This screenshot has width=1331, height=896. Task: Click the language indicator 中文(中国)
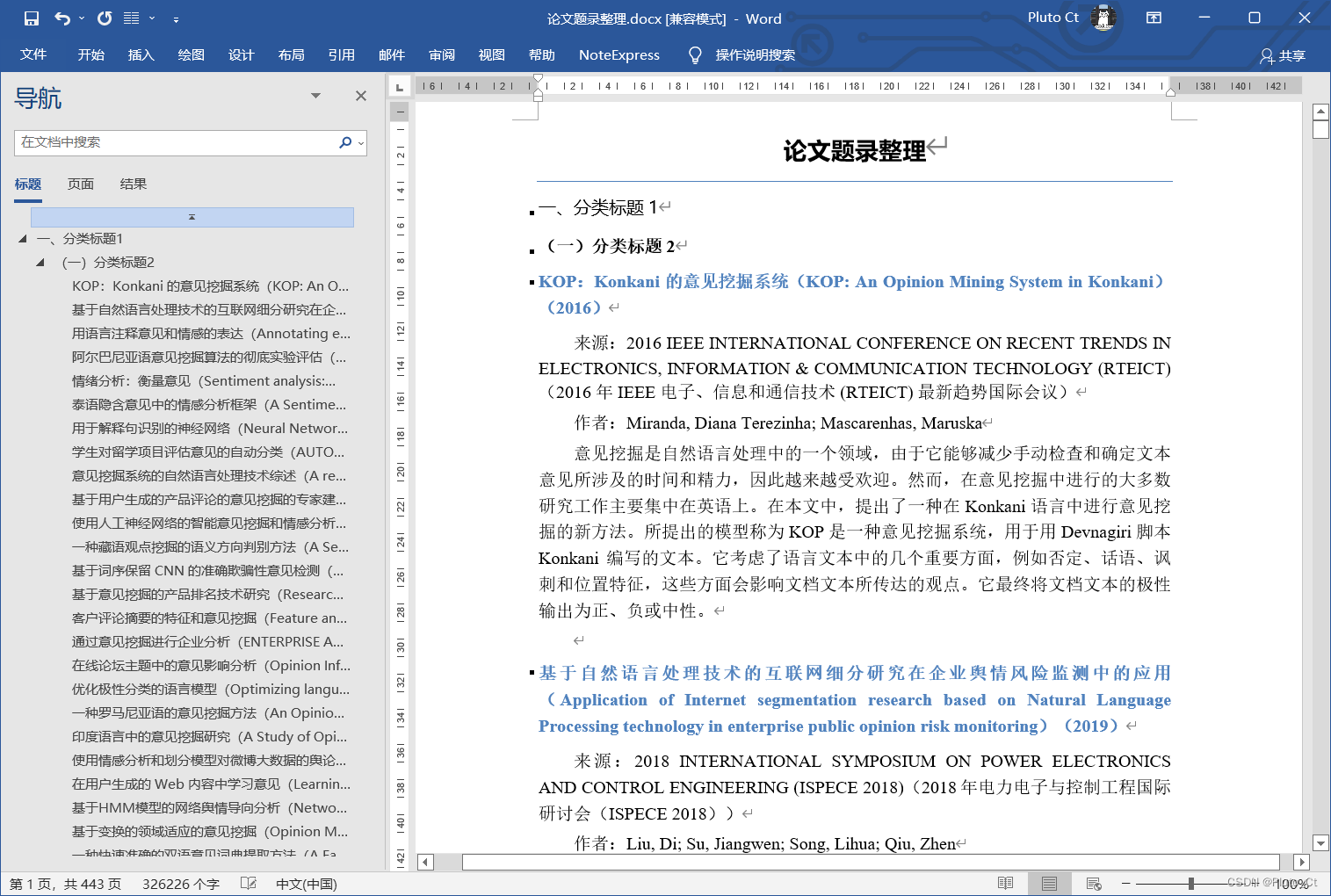pos(307,884)
